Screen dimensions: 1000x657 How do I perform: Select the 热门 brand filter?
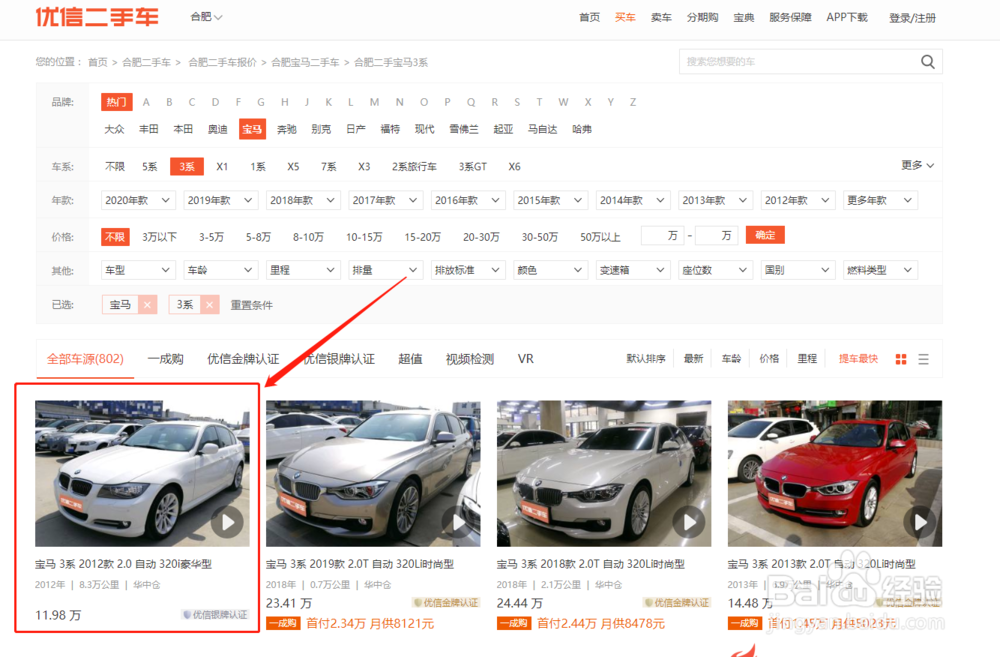(116, 102)
